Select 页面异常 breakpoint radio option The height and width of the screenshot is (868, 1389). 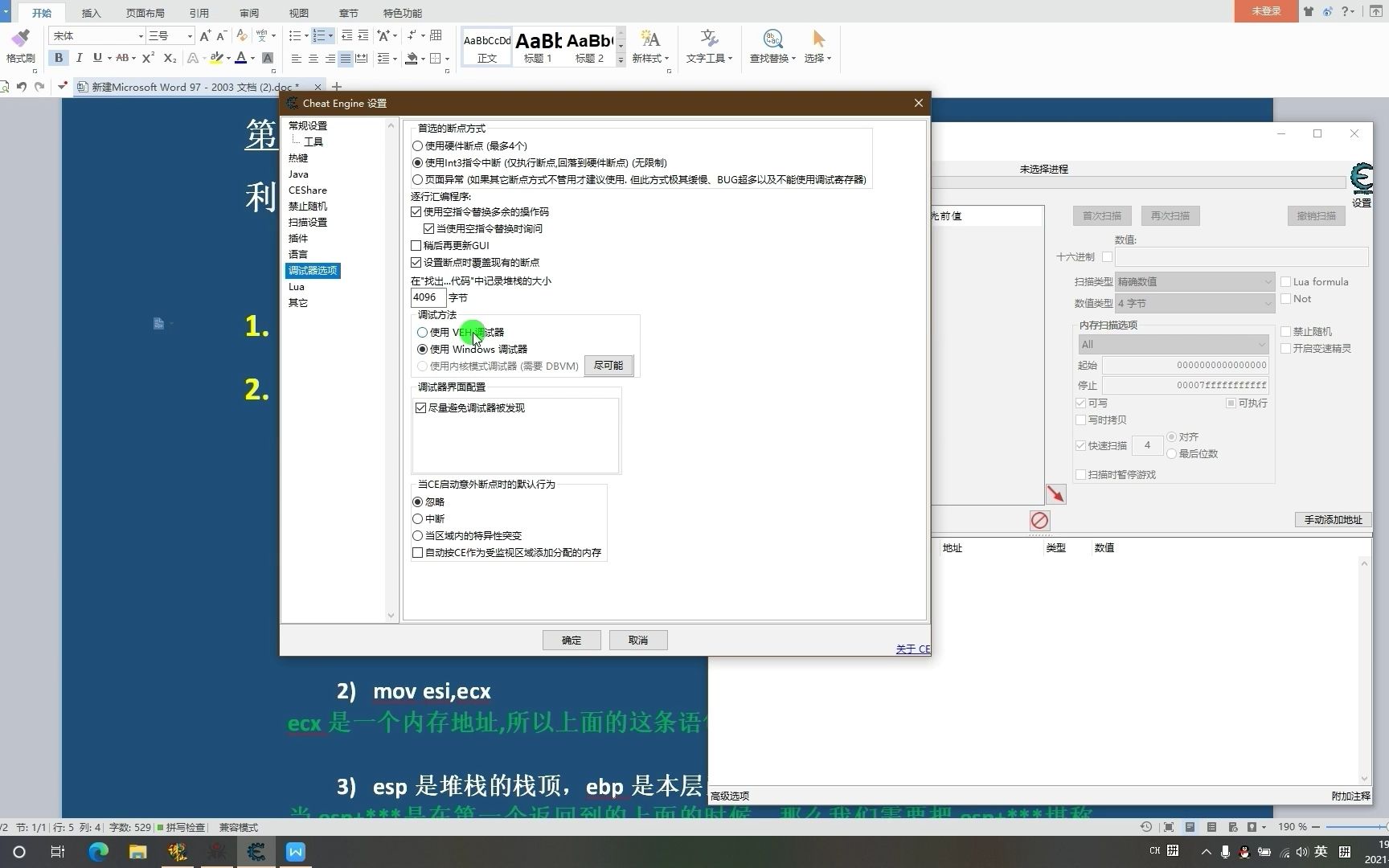417,180
